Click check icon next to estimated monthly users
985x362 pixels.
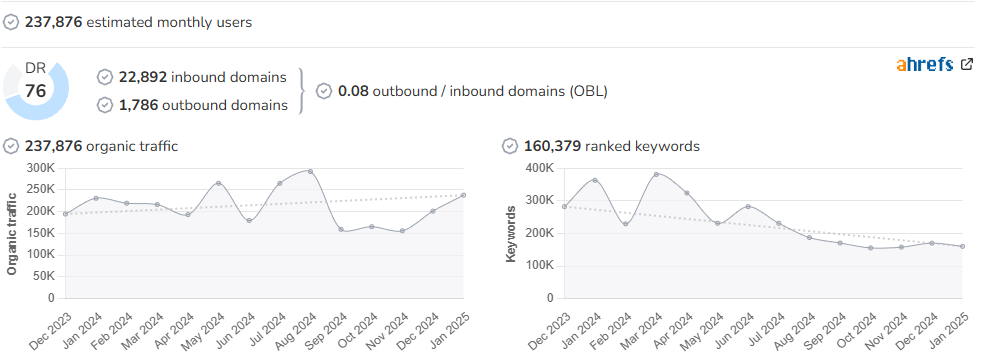point(11,23)
